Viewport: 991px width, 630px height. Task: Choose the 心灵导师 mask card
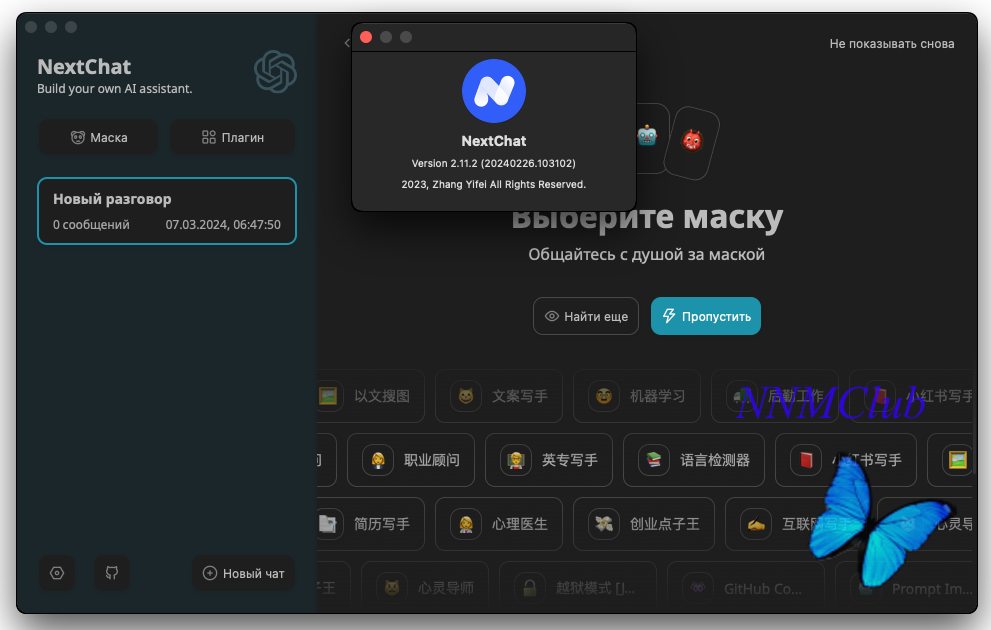click(x=425, y=587)
